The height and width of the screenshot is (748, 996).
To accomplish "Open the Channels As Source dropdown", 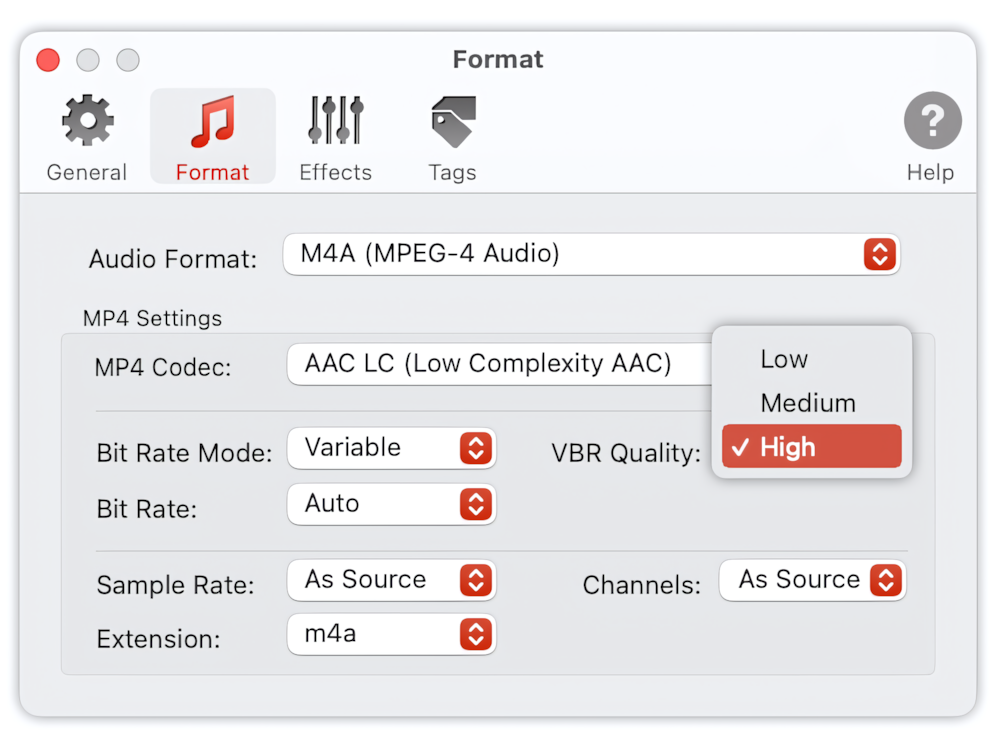I will point(812,580).
